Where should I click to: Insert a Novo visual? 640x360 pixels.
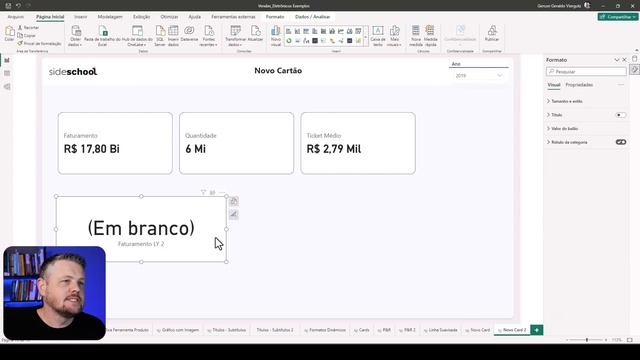click(276, 36)
